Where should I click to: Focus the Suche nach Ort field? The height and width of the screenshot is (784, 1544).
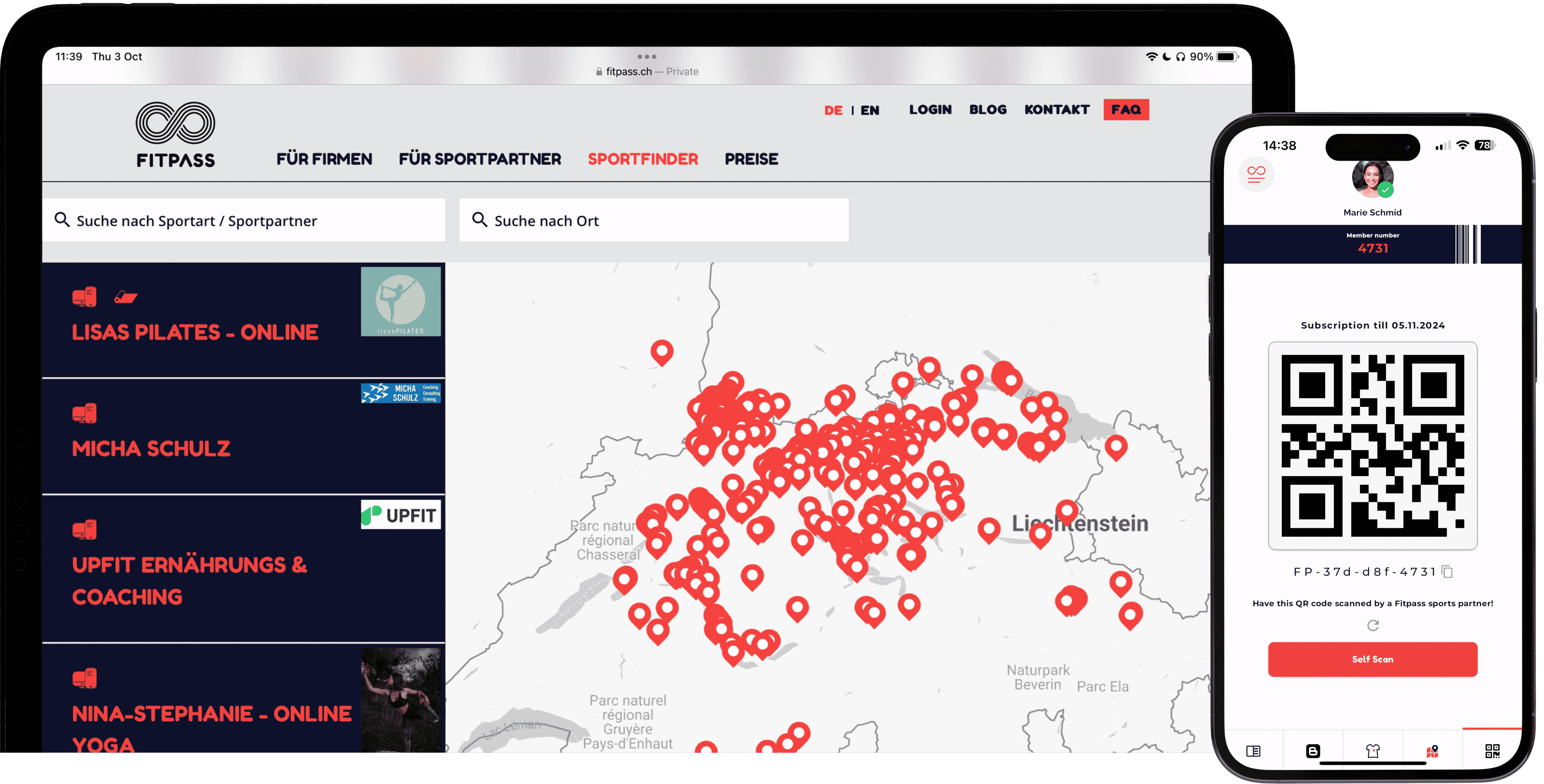coord(653,220)
